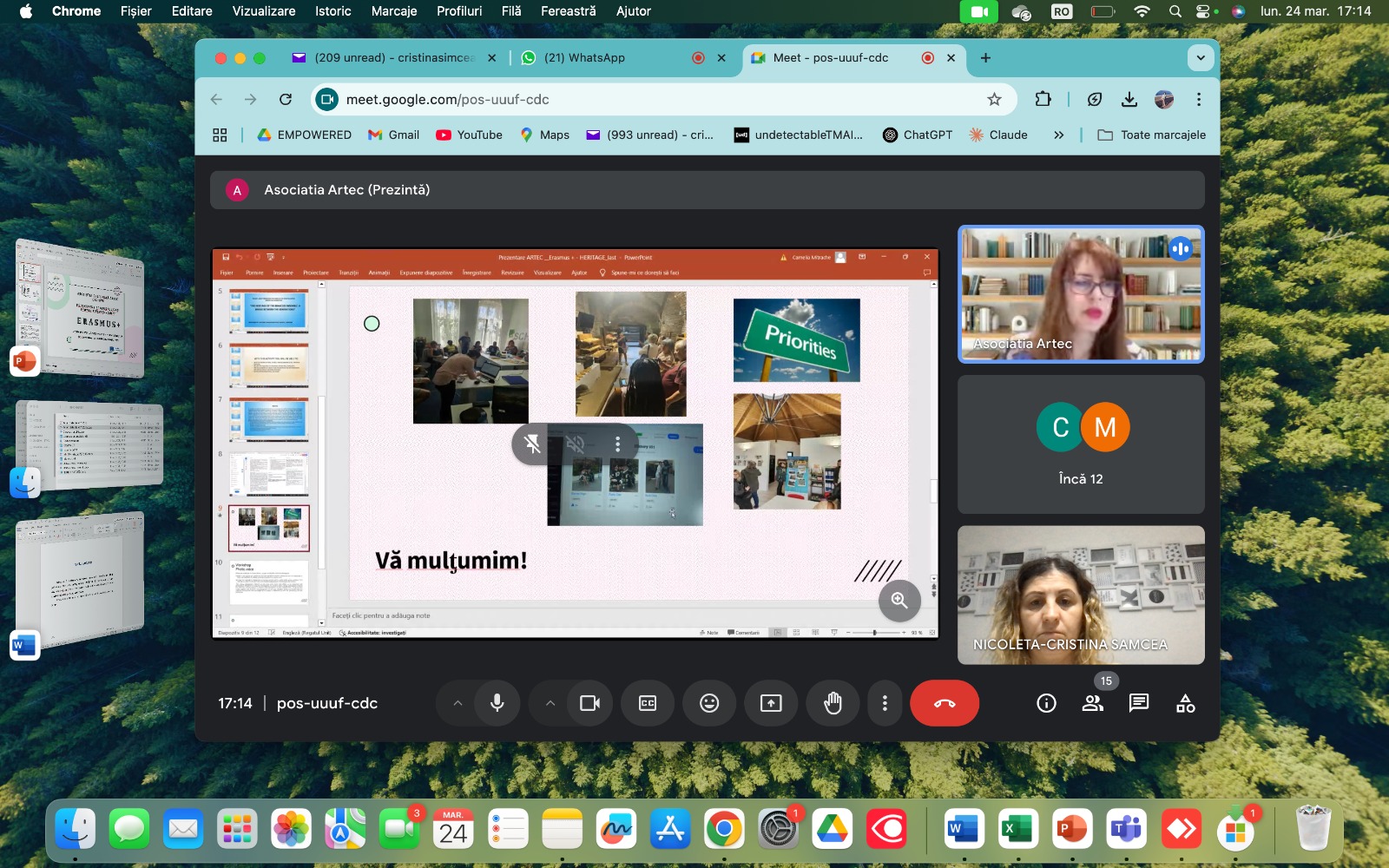Open the YouTube bookmark

(470, 135)
